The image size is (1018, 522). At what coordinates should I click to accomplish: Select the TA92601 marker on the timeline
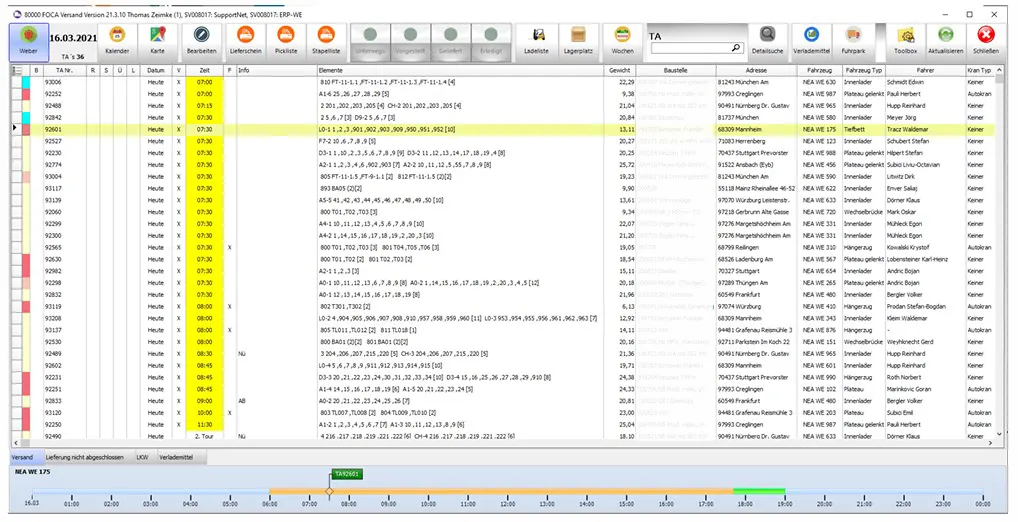pos(348,474)
